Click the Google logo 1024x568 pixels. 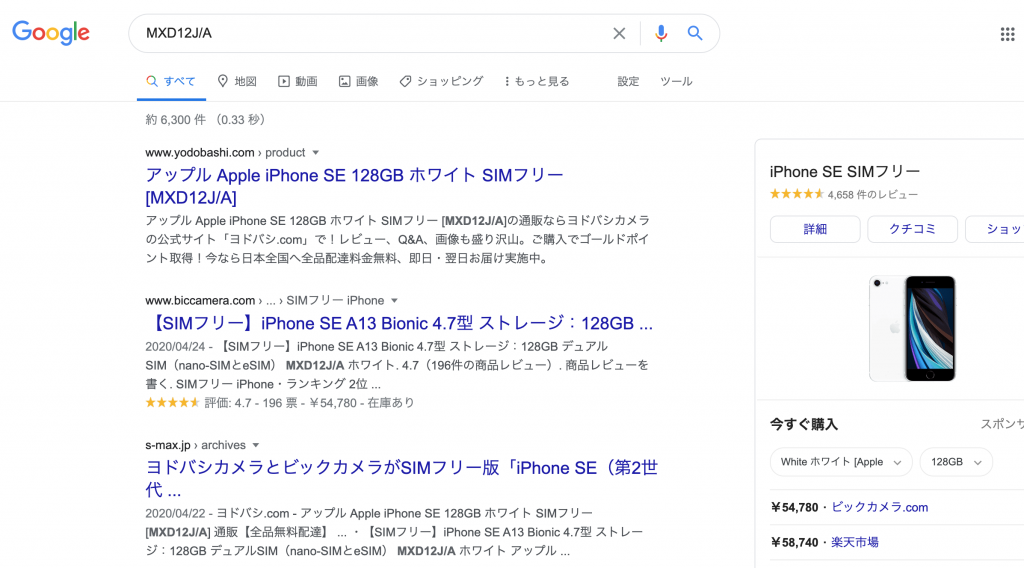[x=51, y=33]
